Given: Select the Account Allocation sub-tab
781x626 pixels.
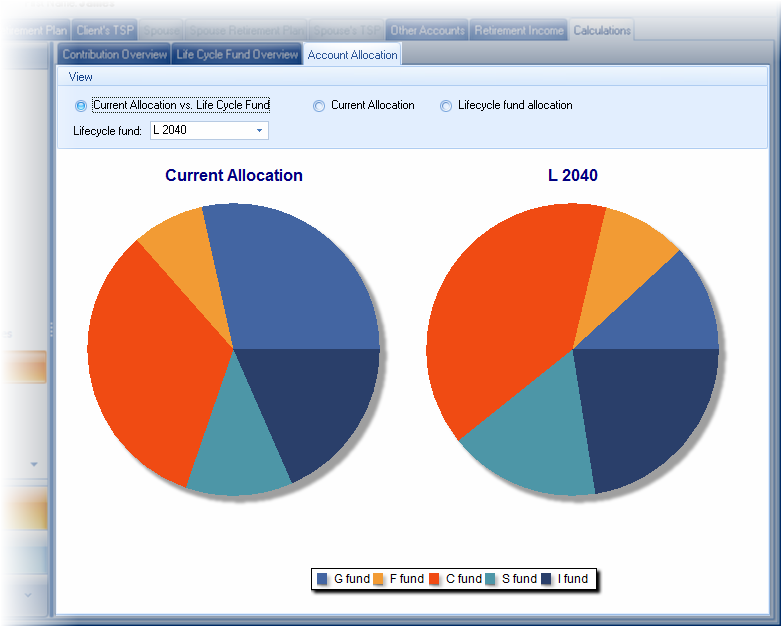Looking at the screenshot, I should click(352, 55).
